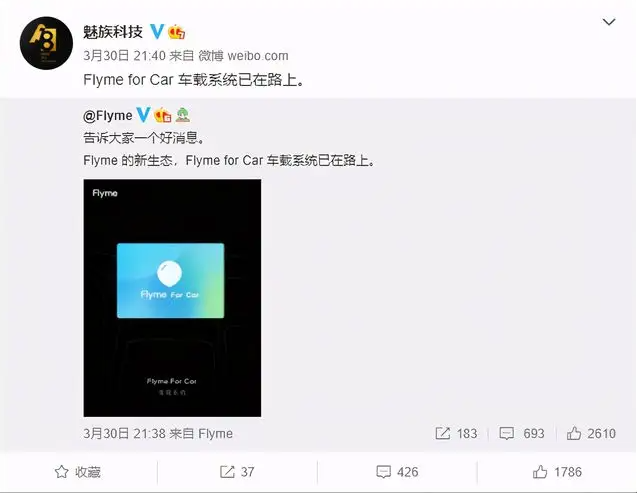The width and height of the screenshot is (637, 493).
Task: Open the post options chevron menu
Action: pyautogui.click(x=609, y=22)
